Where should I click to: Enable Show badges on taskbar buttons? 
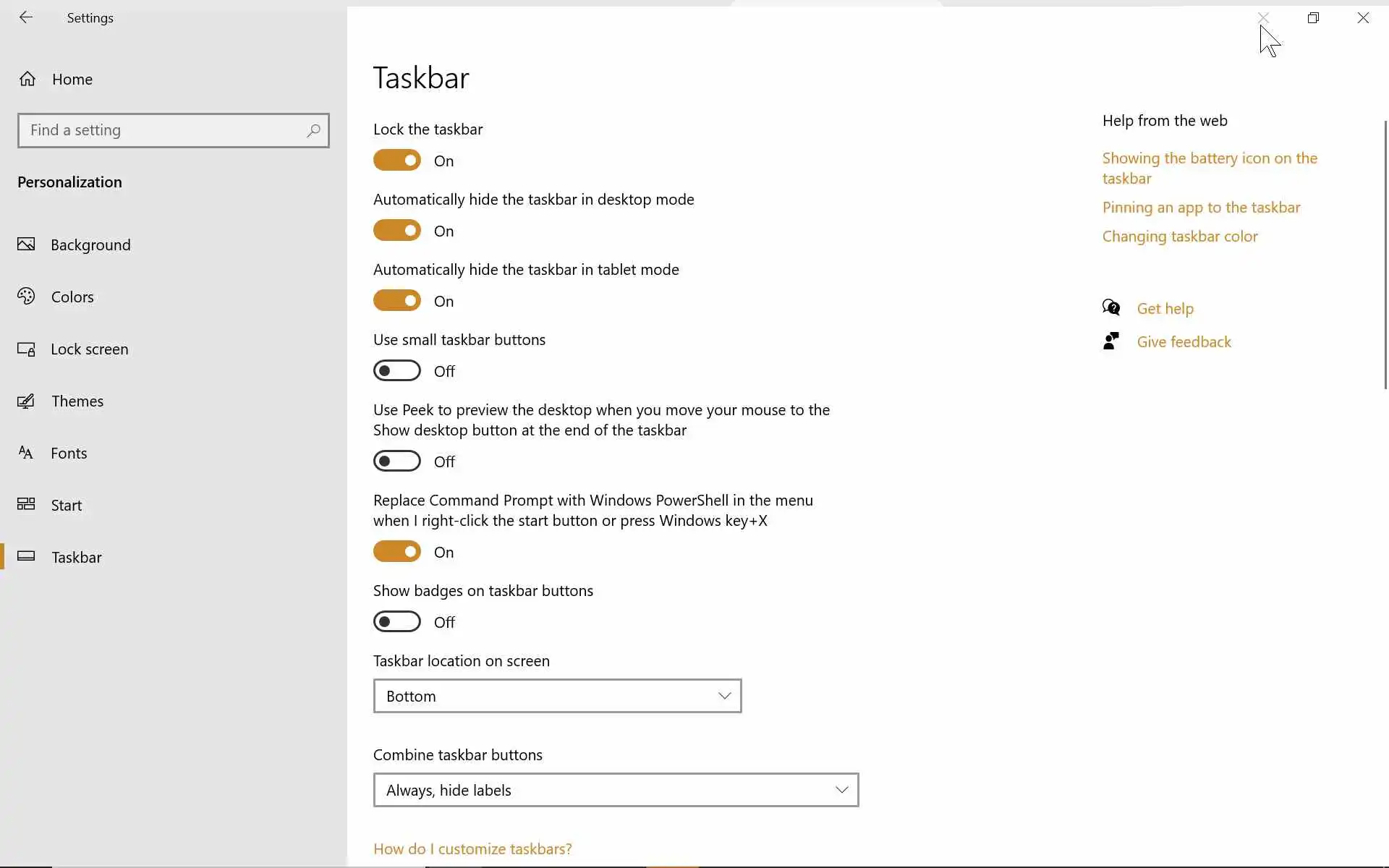tap(397, 622)
